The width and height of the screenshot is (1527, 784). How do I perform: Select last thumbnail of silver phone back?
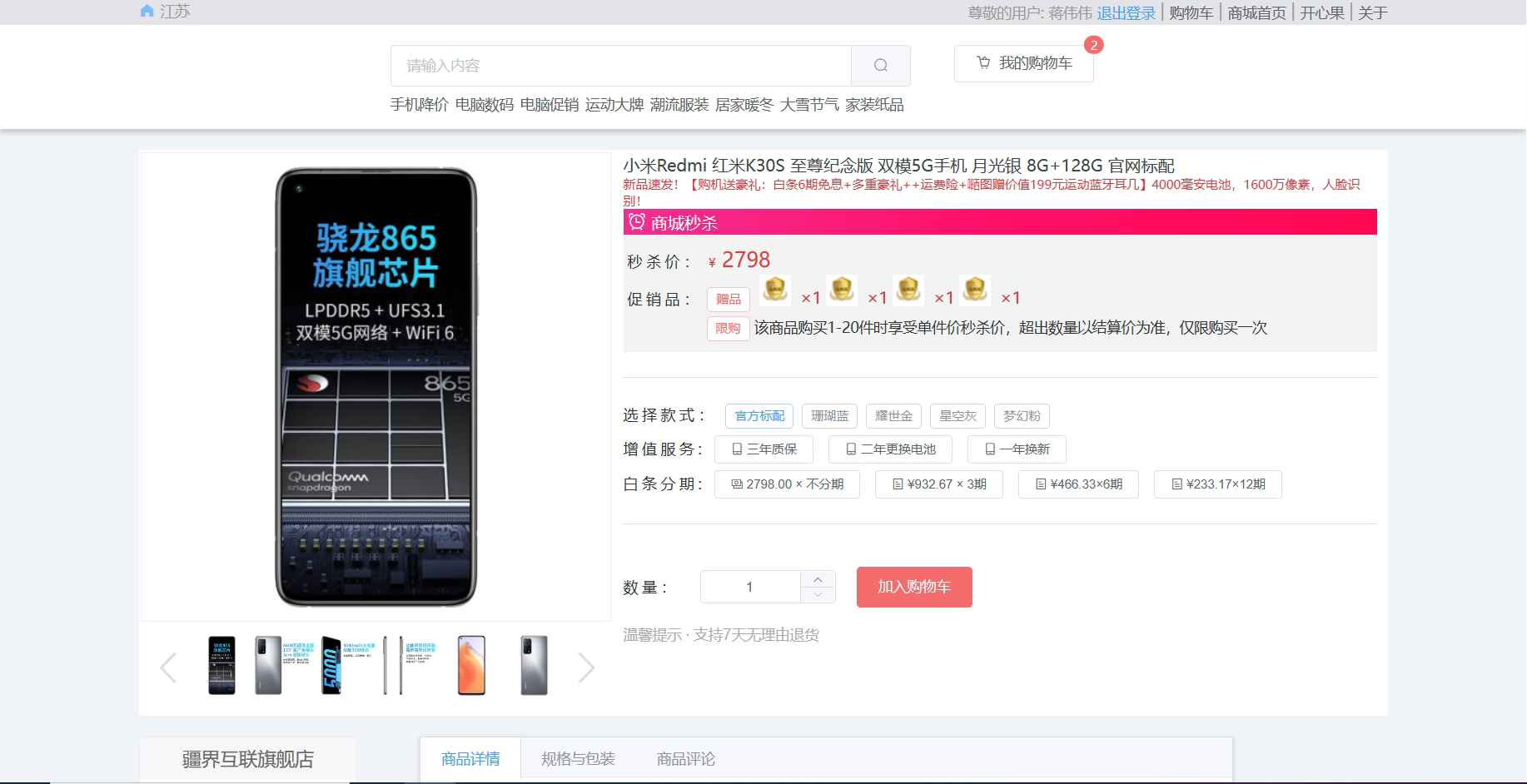tap(534, 666)
